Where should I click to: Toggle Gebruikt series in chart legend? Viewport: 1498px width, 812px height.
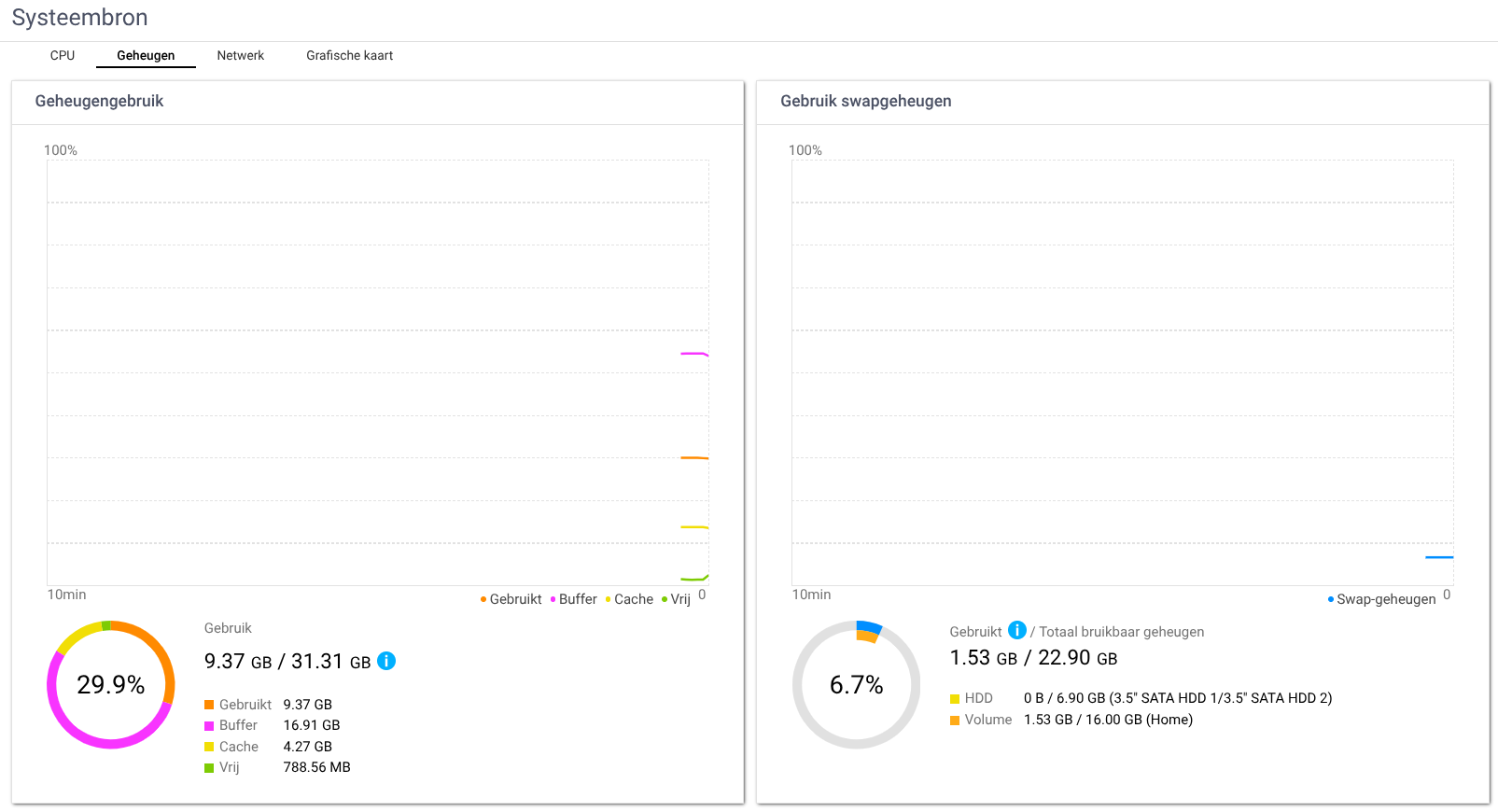[x=511, y=599]
